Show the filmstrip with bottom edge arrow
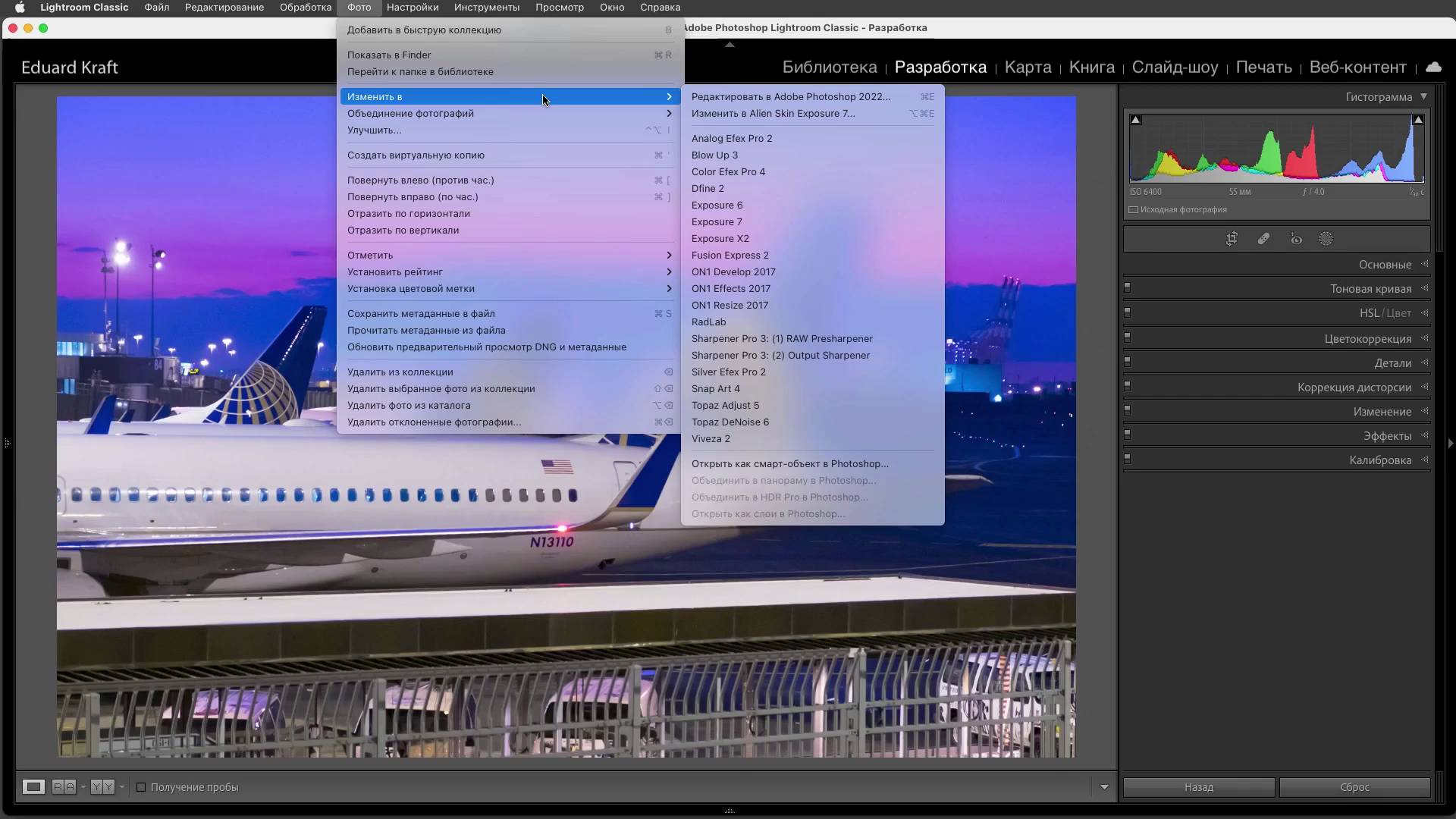The width and height of the screenshot is (1456, 819). [x=730, y=811]
